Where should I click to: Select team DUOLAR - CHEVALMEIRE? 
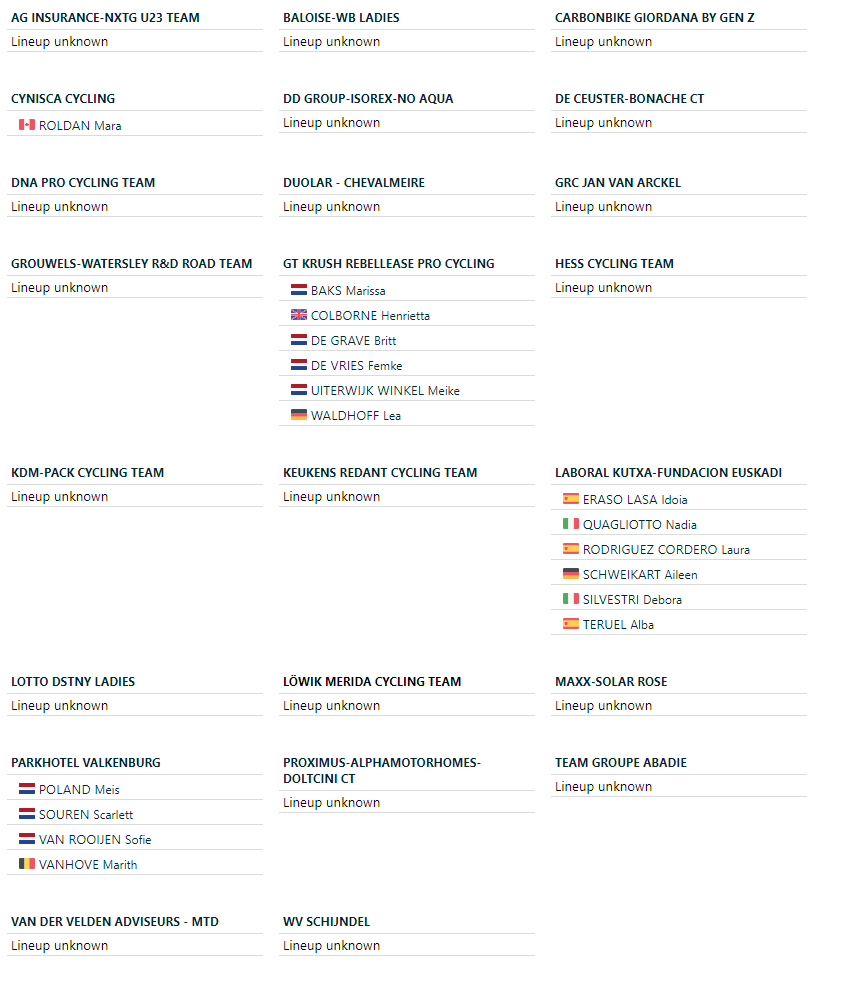[x=354, y=183]
